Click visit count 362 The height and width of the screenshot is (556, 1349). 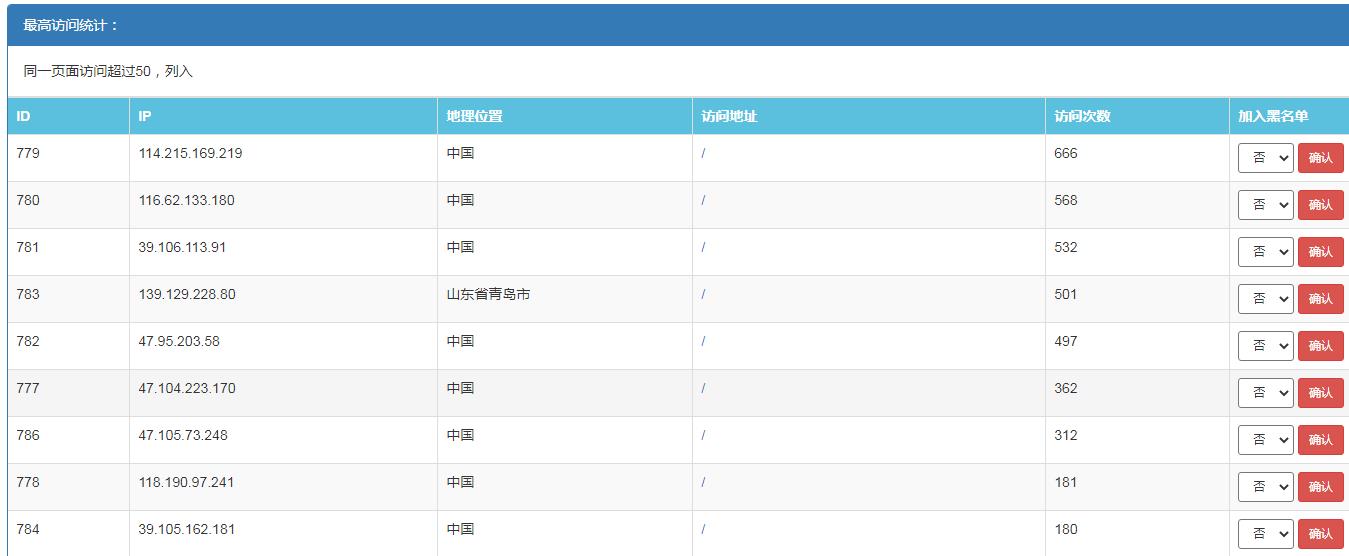1066,389
